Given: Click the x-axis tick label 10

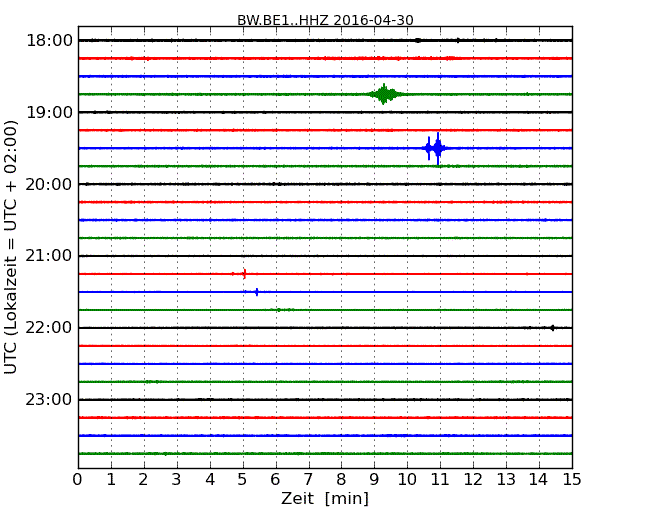Looking at the screenshot, I should point(407,480).
